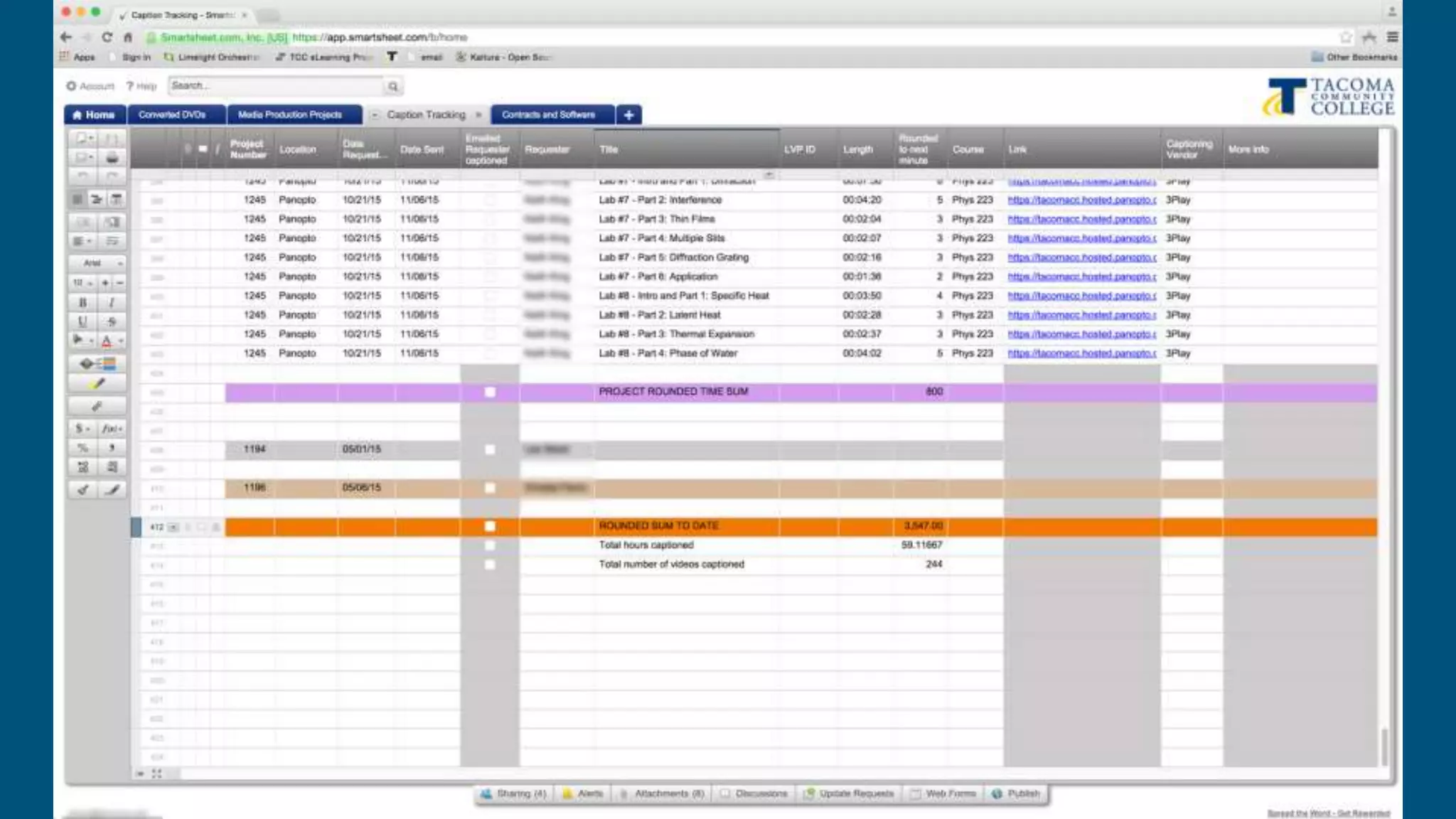This screenshot has width=1456, height=819.
Task: Open Web Forms panel
Action: 943,793
